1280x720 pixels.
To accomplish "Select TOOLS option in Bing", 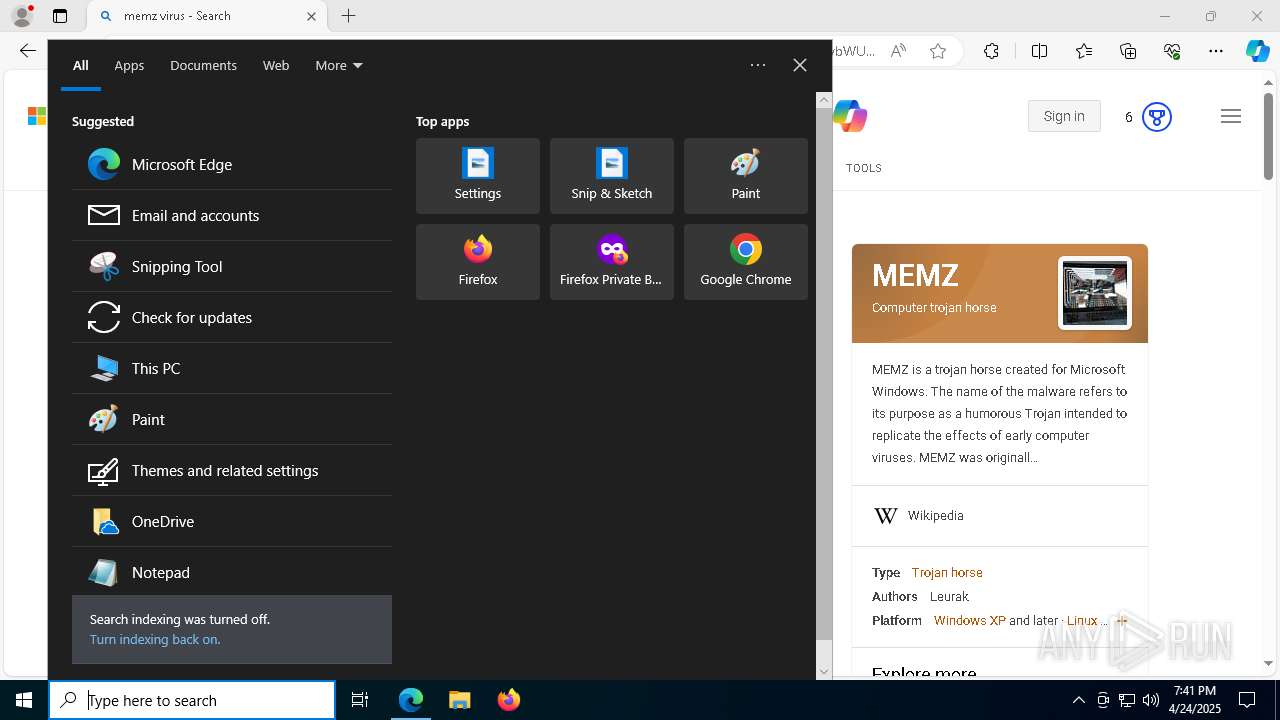I will tap(864, 168).
